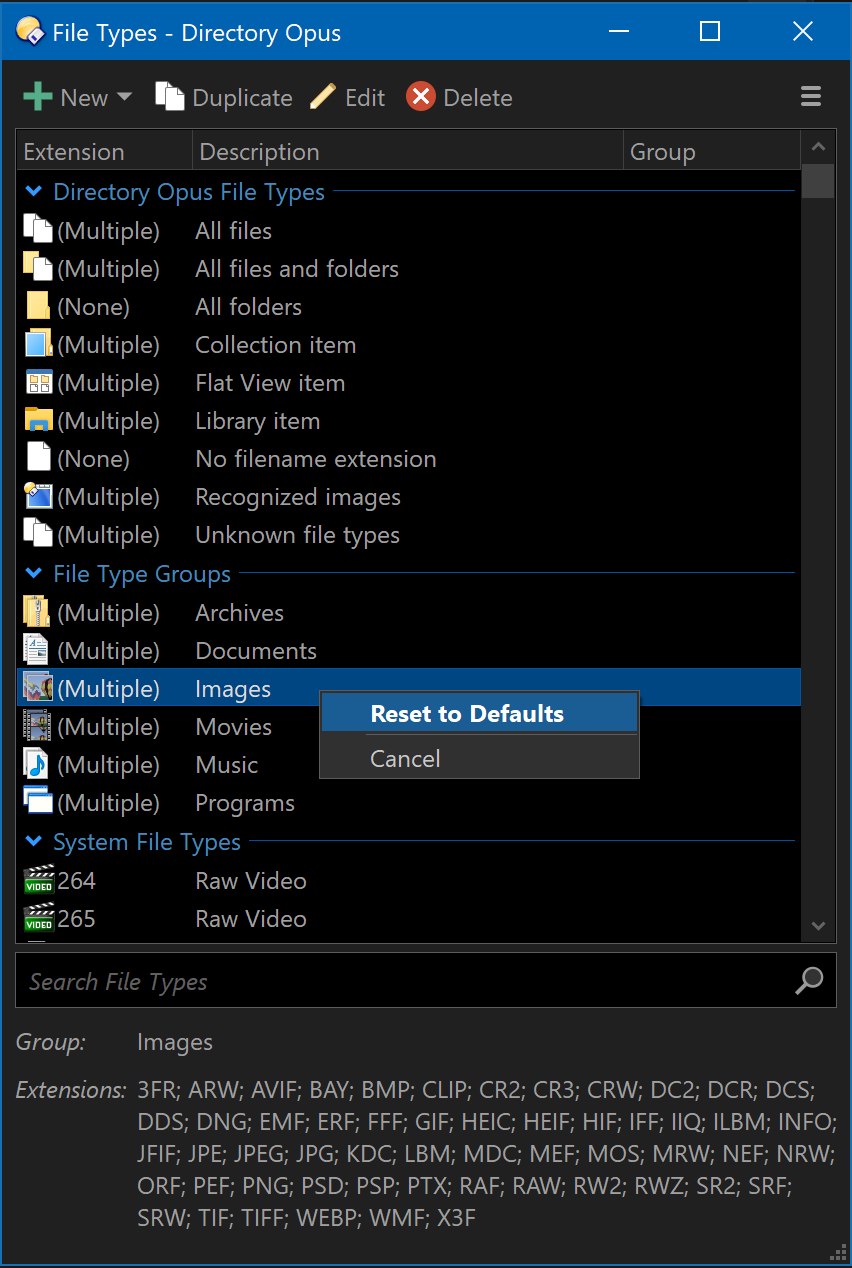
Task: Click the 'Directory Opus File Types' heading
Action: (x=189, y=191)
